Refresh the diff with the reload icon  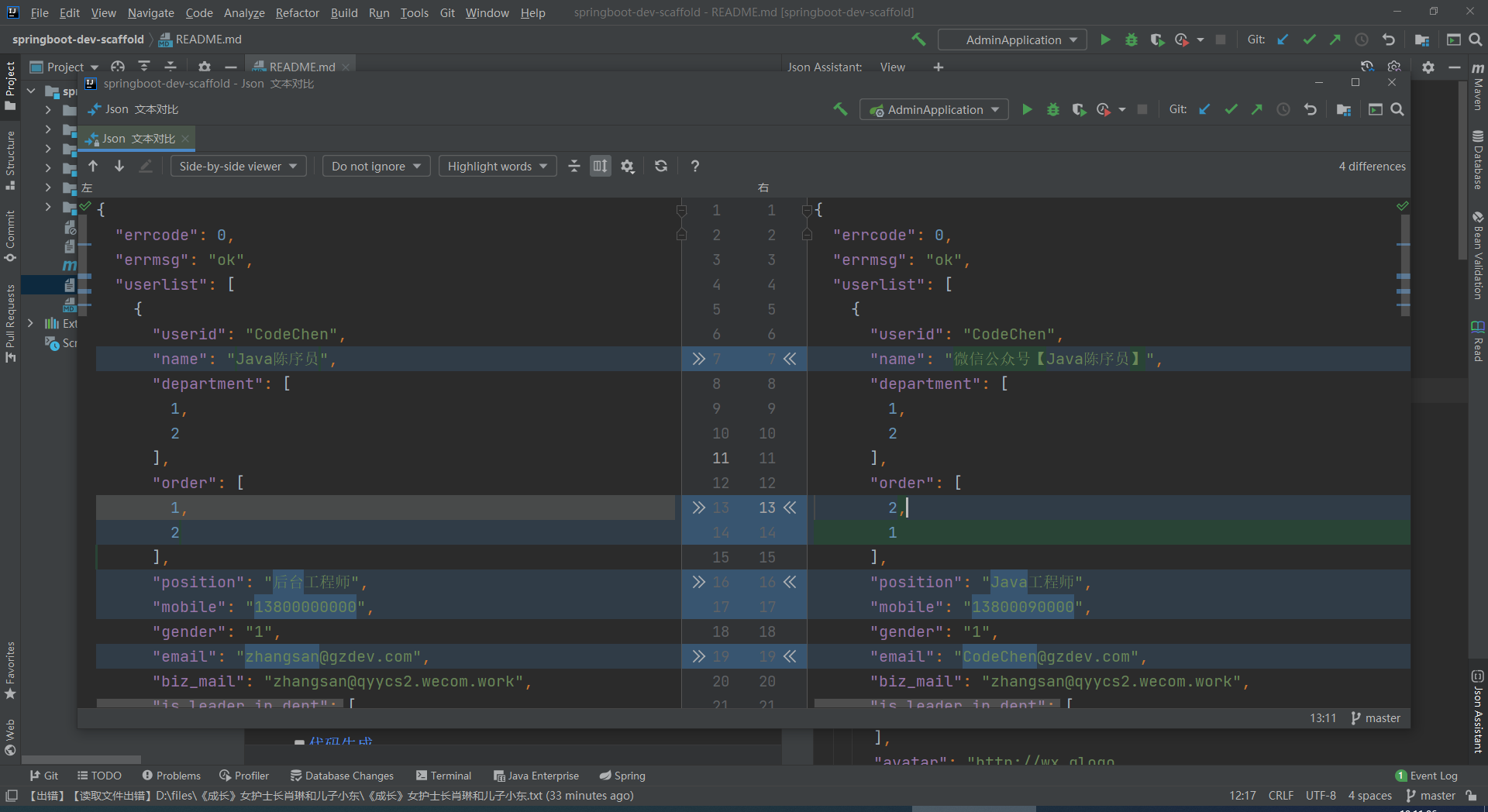(661, 166)
